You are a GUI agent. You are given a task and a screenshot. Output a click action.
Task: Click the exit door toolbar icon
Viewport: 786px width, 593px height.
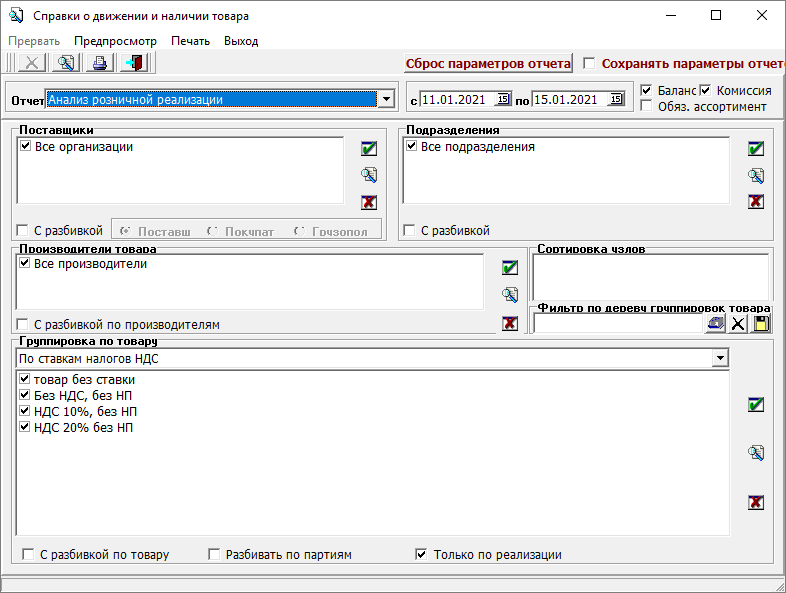(x=132, y=63)
